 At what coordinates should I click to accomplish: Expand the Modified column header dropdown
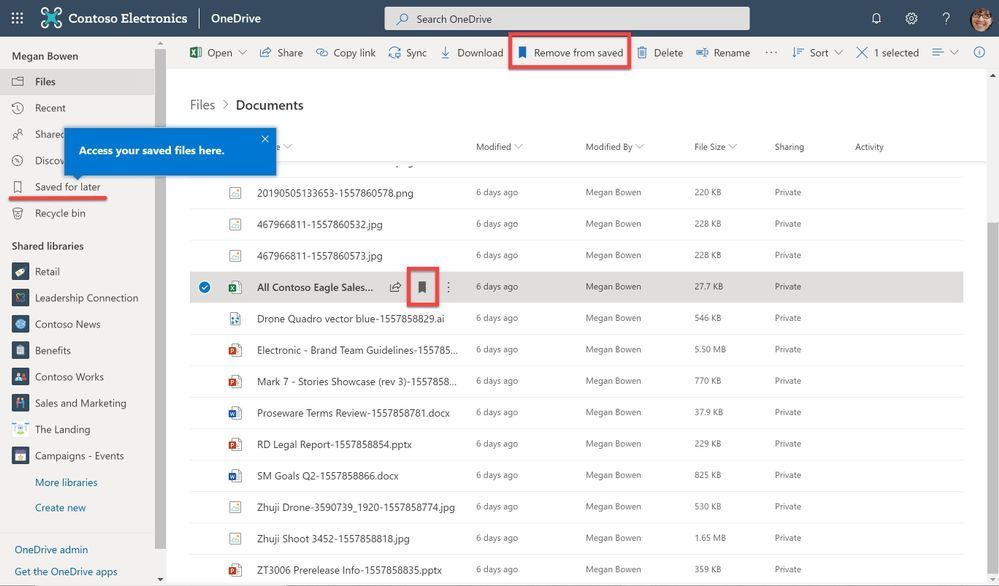click(519, 146)
